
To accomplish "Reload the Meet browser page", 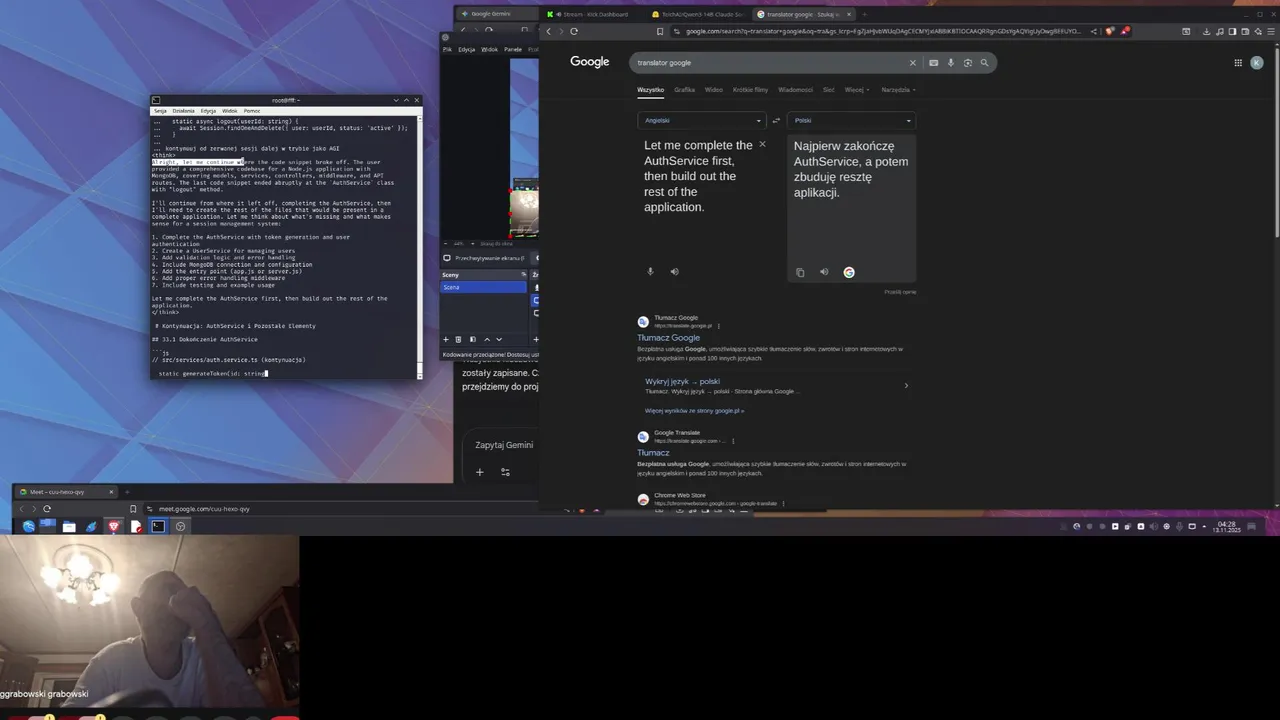I will [47, 509].
